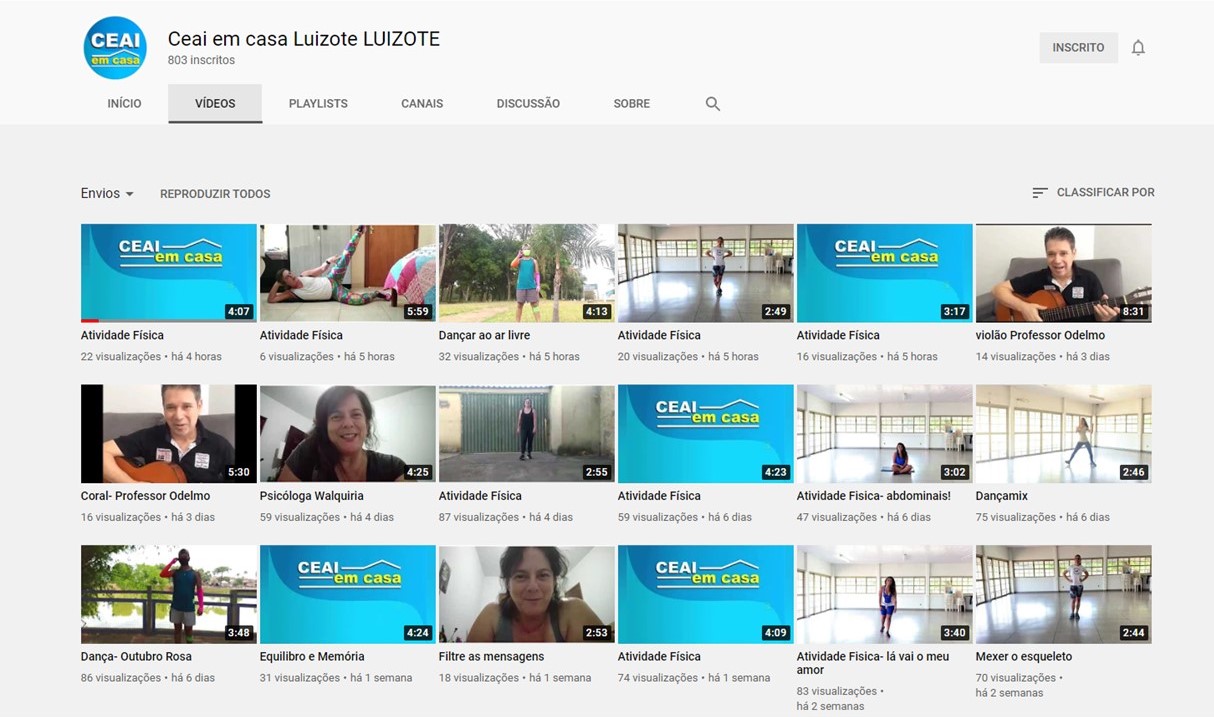Viewport: 1214px width, 717px height.
Task: Open the 2:49 Atividade Física thumbnail
Action: tap(706, 273)
